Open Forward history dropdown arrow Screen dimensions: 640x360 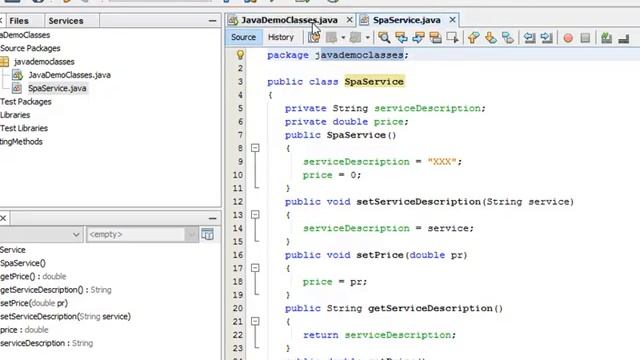click(x=367, y=38)
